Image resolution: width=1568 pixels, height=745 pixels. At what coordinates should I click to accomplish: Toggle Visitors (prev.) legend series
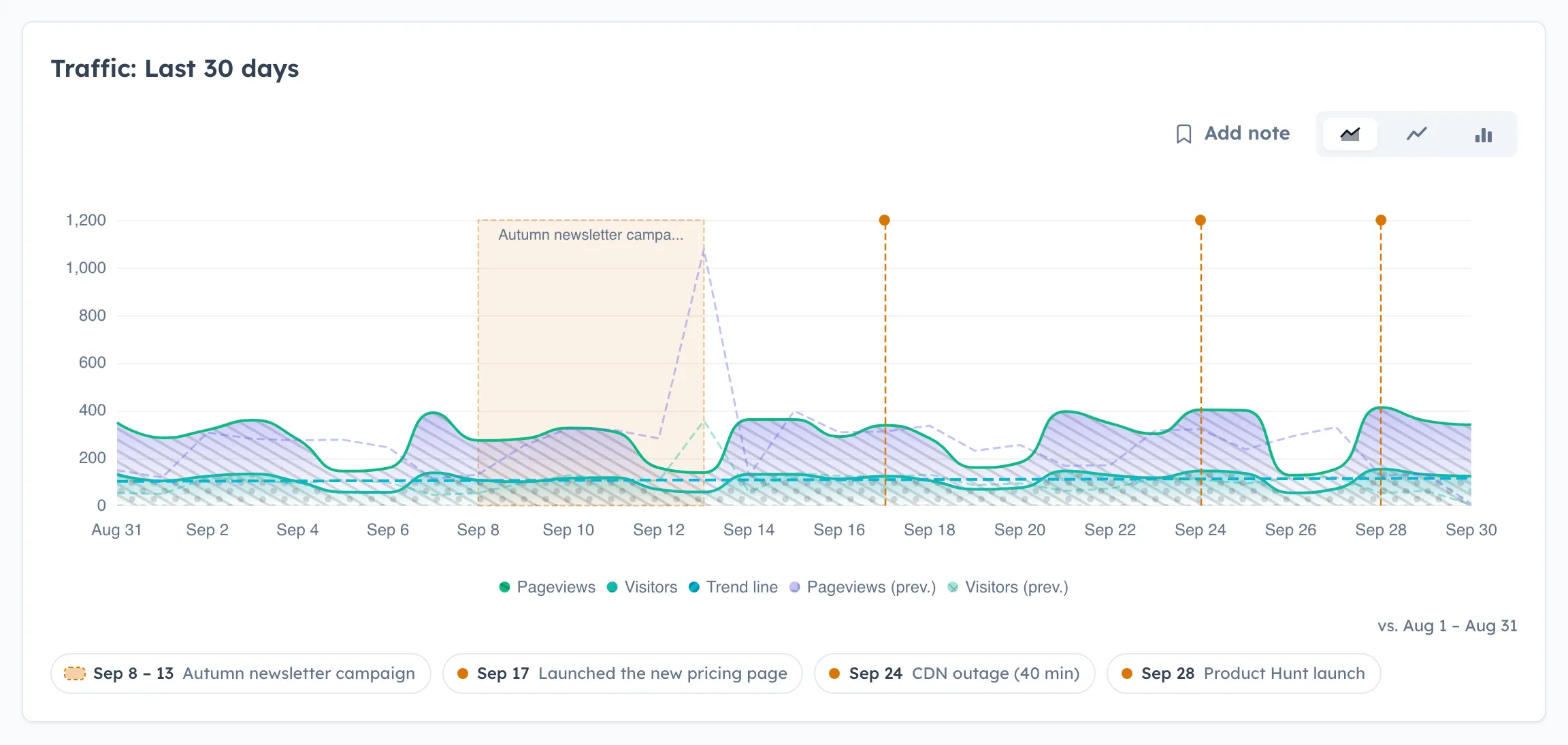pos(1008,587)
